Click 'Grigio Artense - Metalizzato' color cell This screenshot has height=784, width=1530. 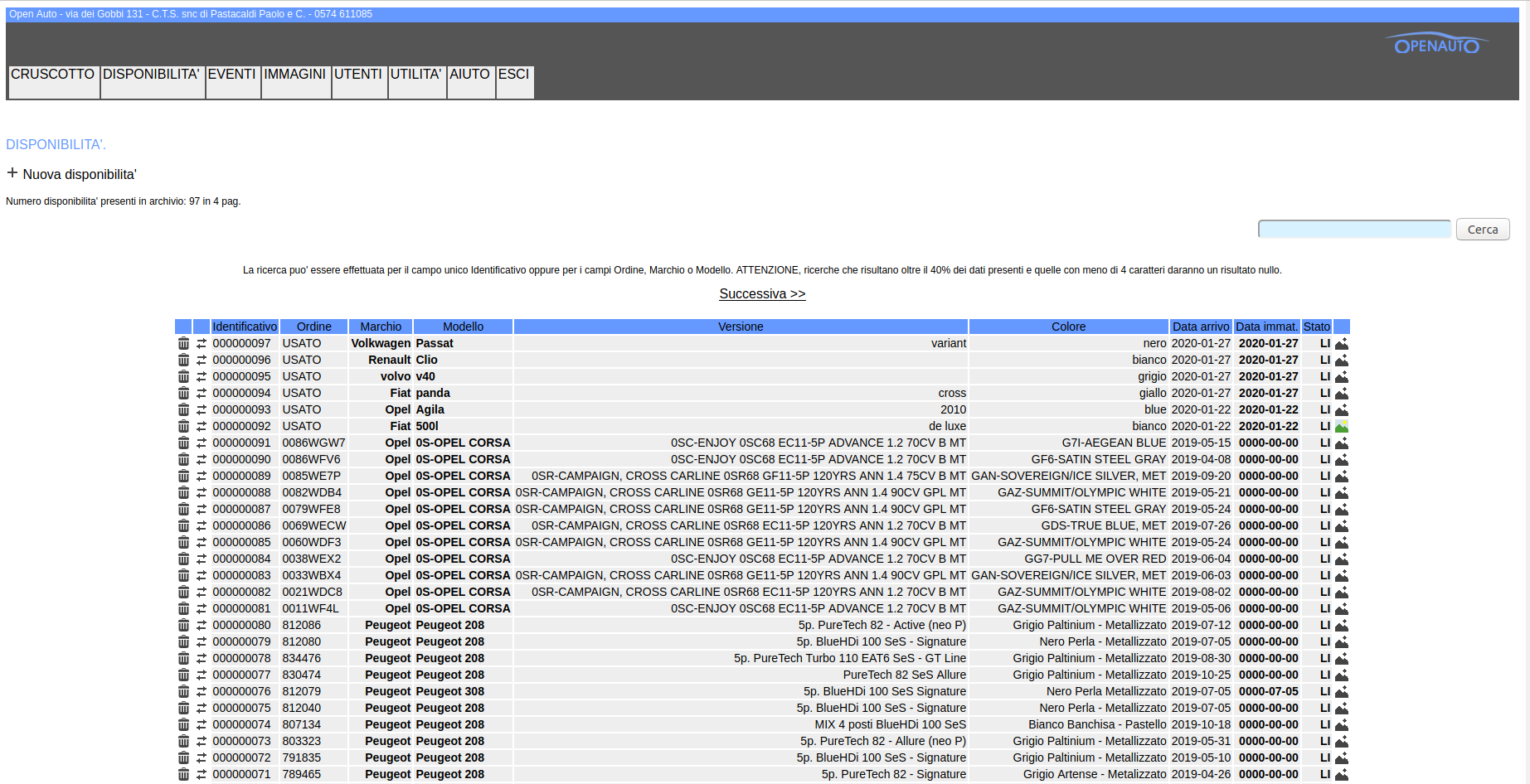[x=1095, y=774]
